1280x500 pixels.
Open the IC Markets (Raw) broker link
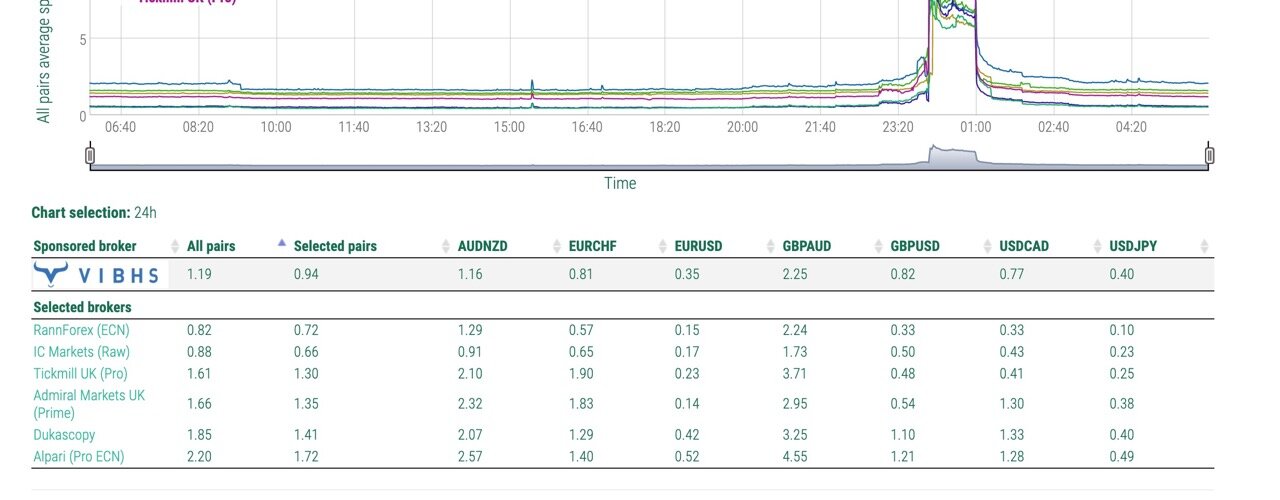[81, 352]
